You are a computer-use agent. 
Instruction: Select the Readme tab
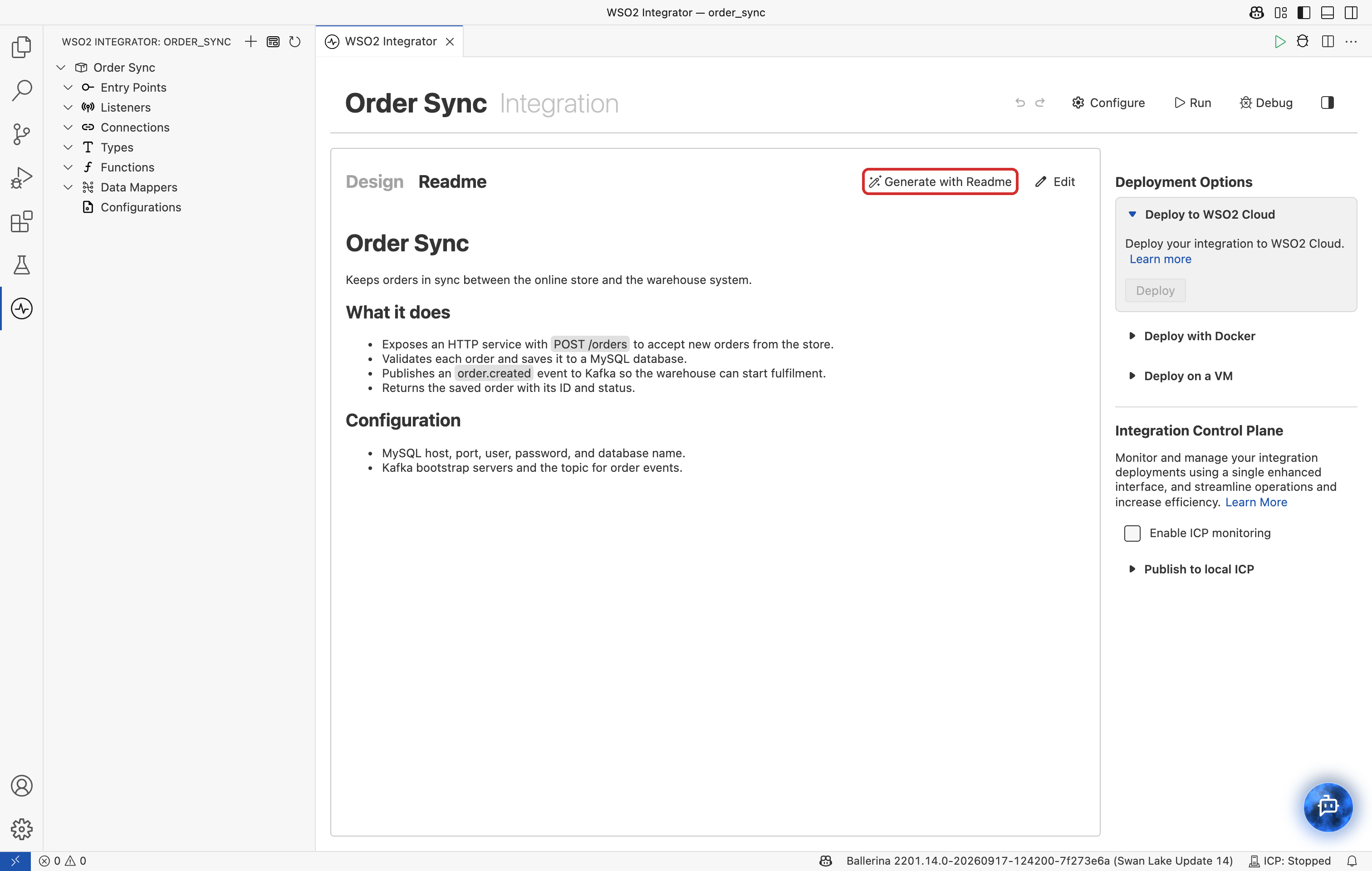(x=452, y=182)
